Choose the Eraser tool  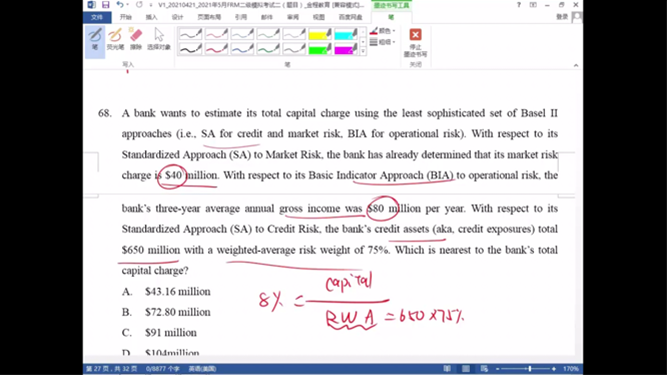click(x=136, y=40)
